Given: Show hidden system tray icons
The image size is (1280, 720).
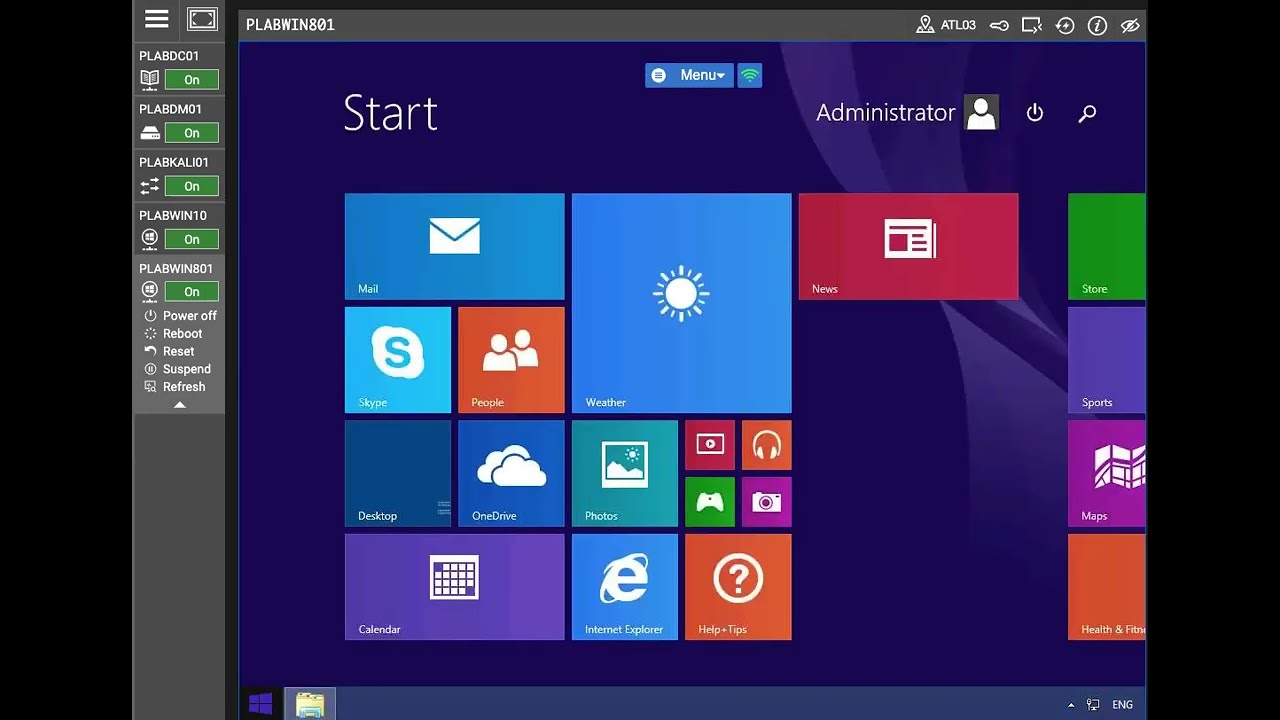Looking at the screenshot, I should coord(1071,705).
